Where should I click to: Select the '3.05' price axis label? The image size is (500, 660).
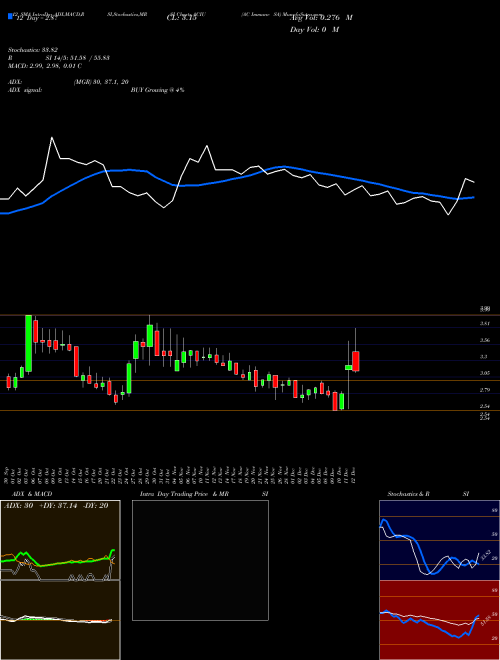point(484,373)
